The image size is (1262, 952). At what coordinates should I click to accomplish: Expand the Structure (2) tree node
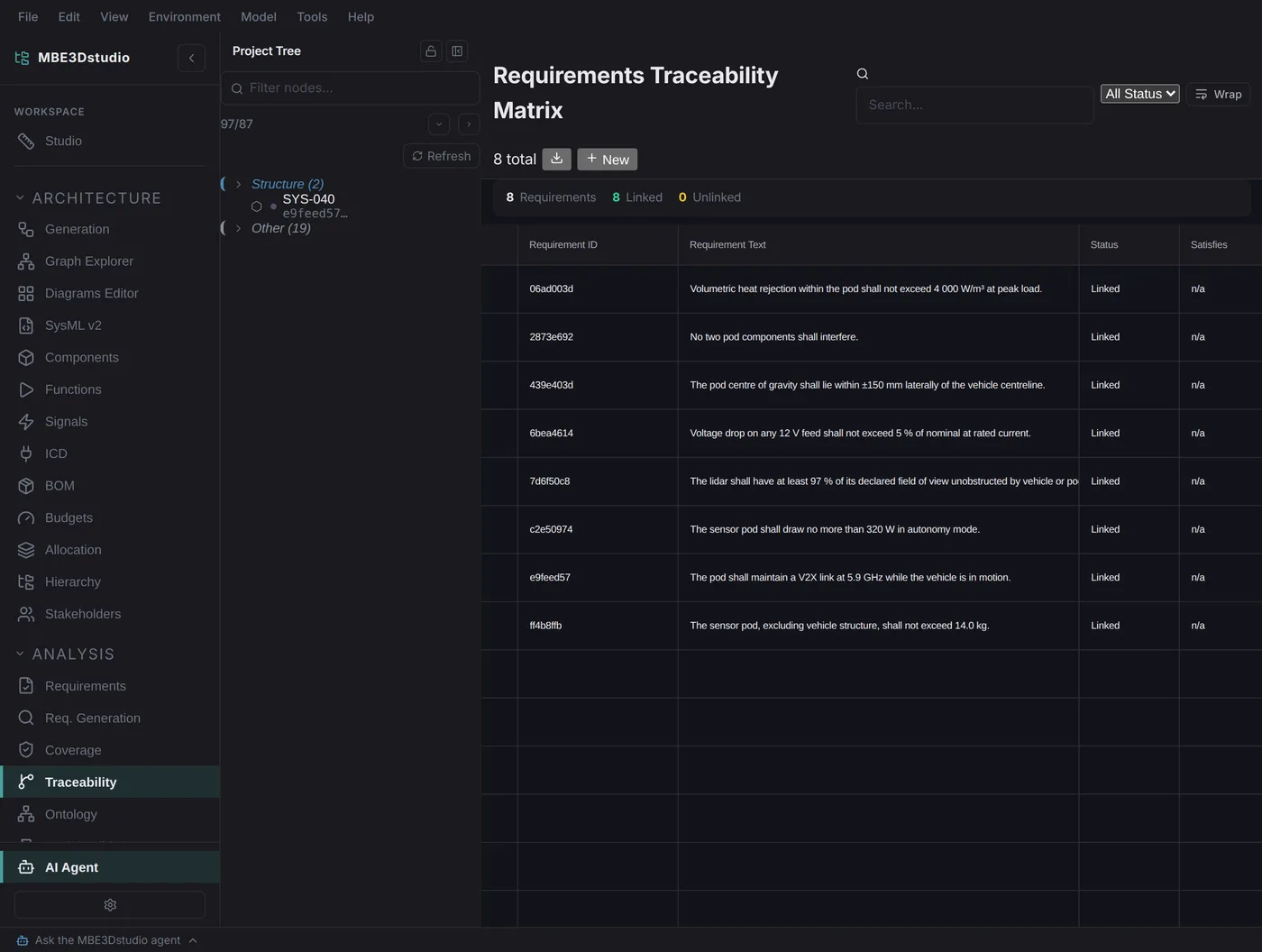click(238, 184)
